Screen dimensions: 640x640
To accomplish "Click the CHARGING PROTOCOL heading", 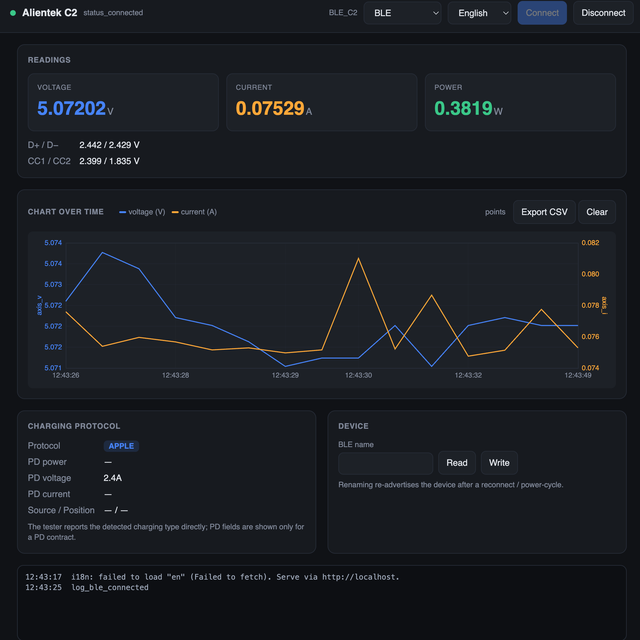I will (74, 426).
